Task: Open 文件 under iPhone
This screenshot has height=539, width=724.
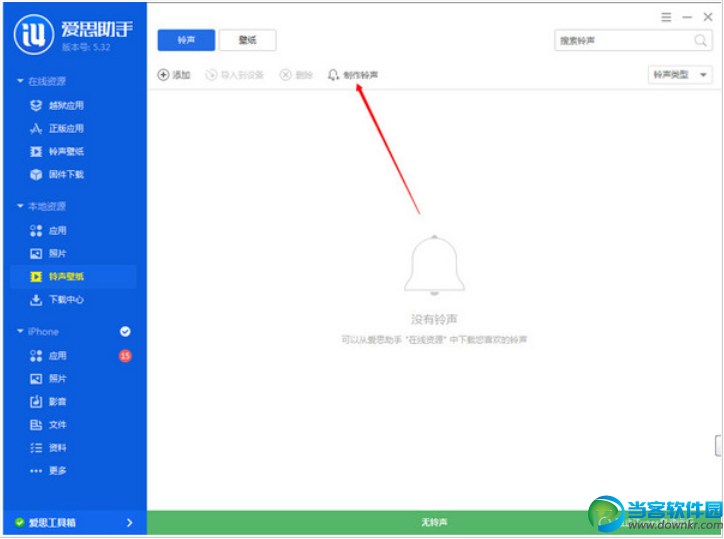Action: coord(48,425)
